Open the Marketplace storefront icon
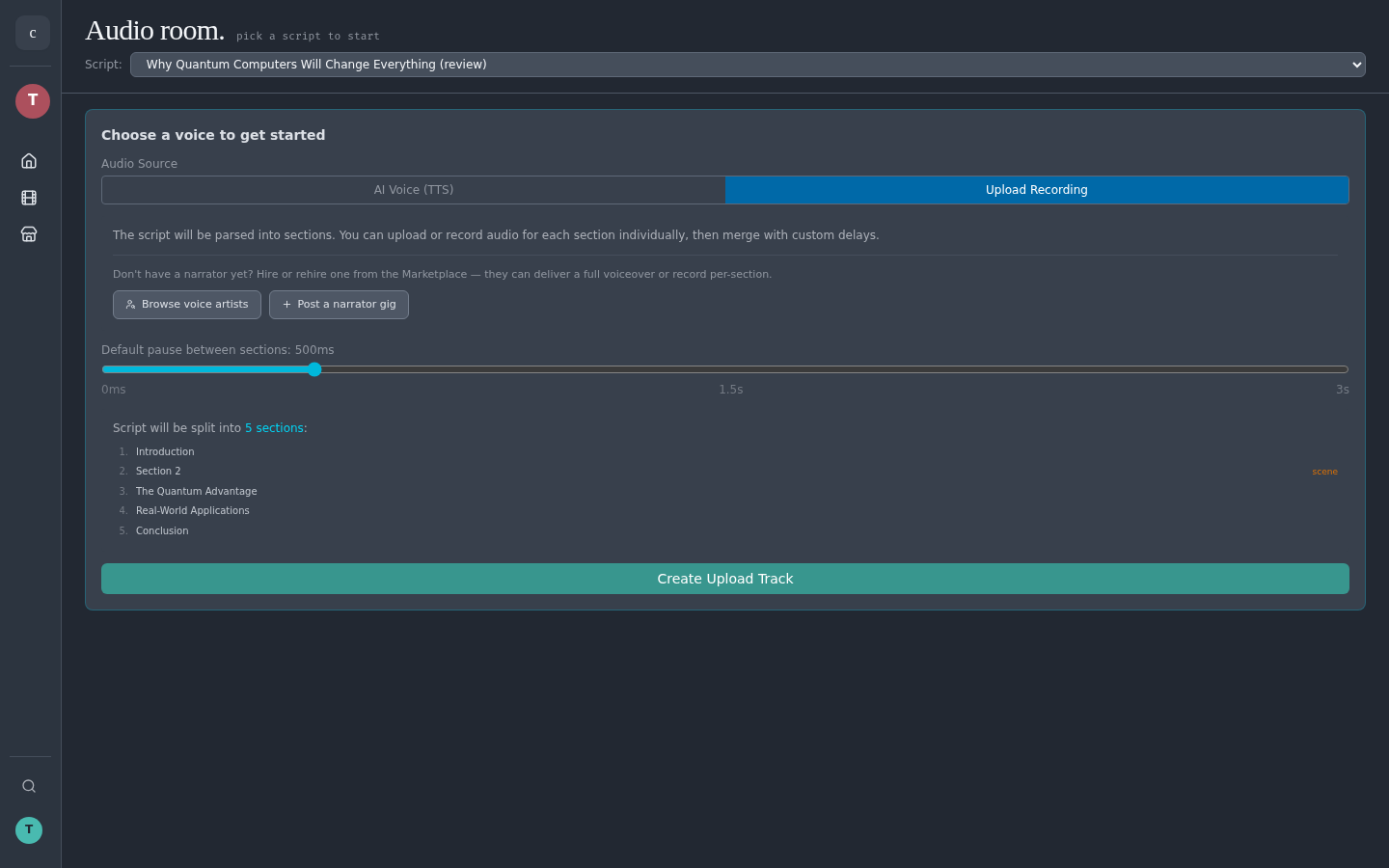 29,234
